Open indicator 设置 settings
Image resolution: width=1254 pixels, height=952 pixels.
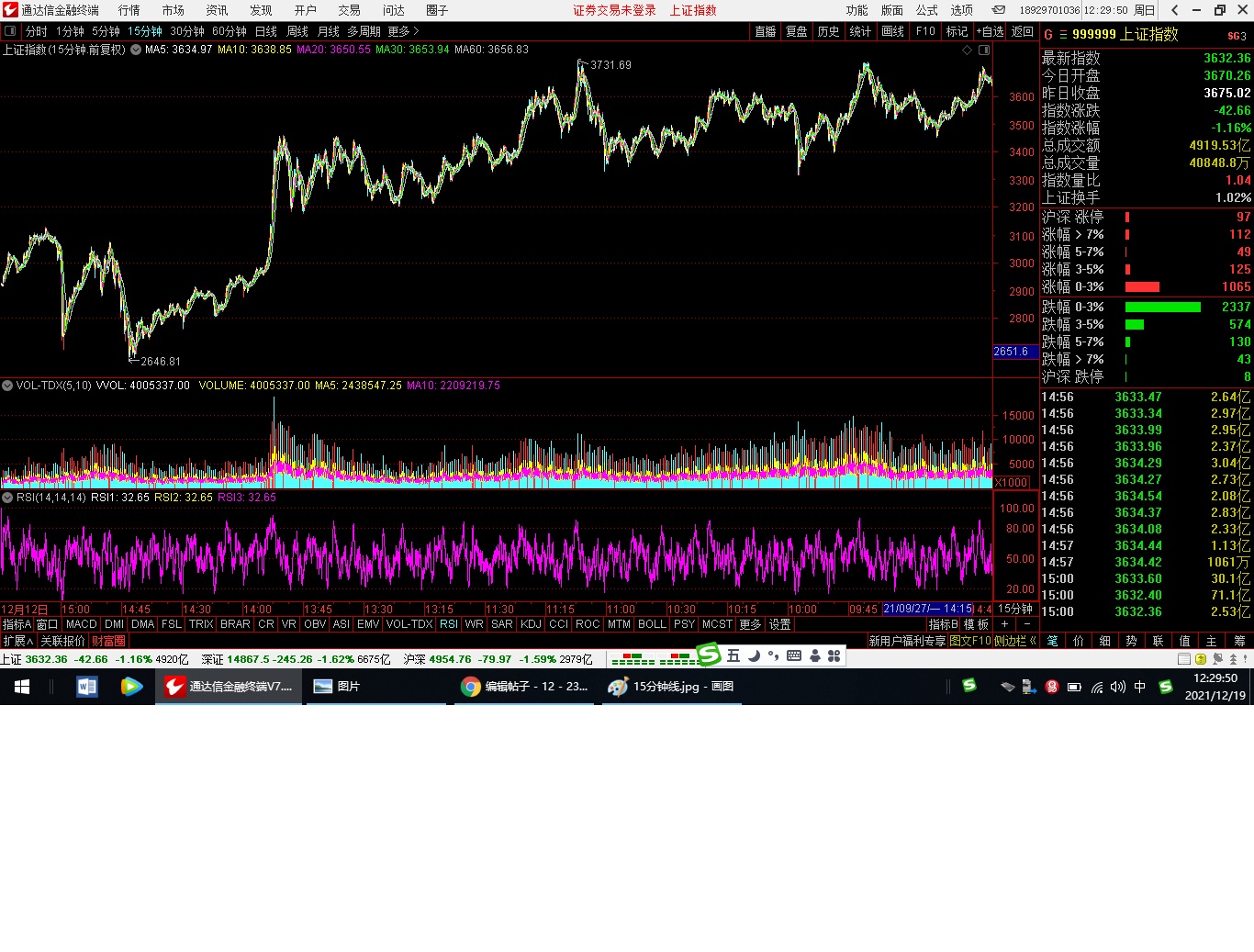(780, 624)
